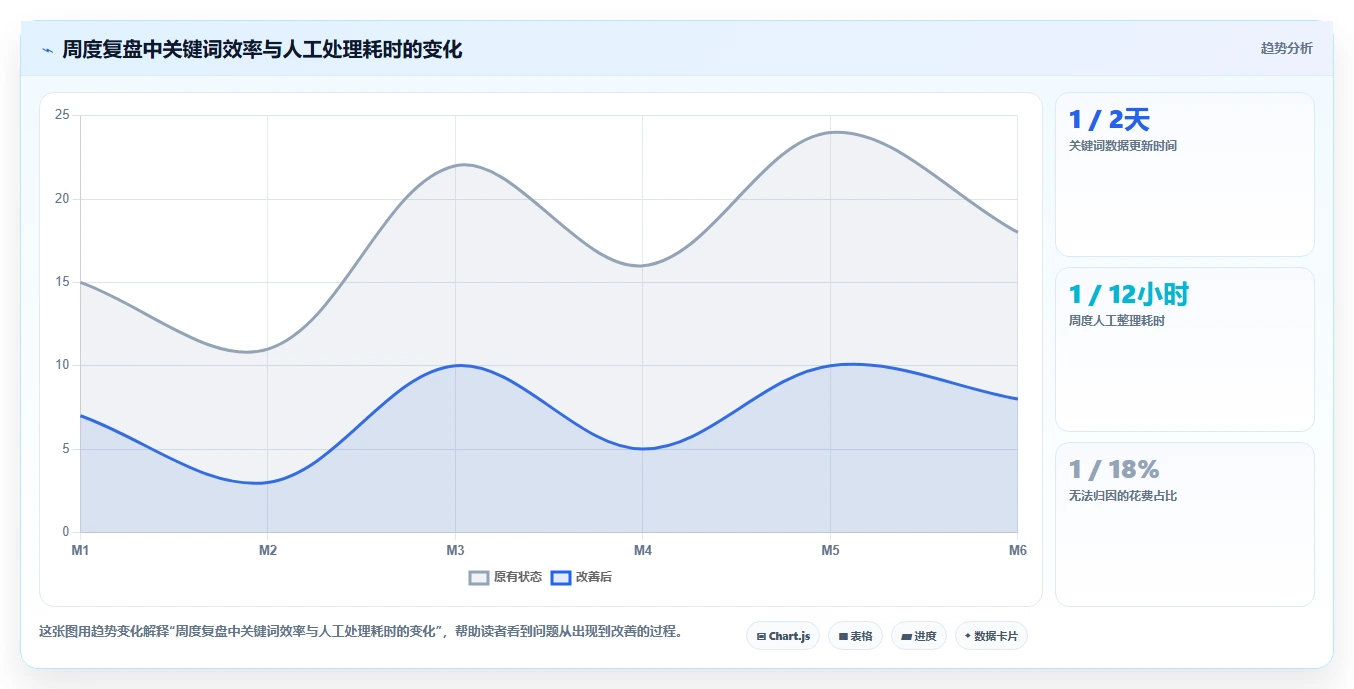Image resolution: width=1354 pixels, height=689 pixels.
Task: Click the 15 y-axis tick label
Action: click(x=62, y=282)
